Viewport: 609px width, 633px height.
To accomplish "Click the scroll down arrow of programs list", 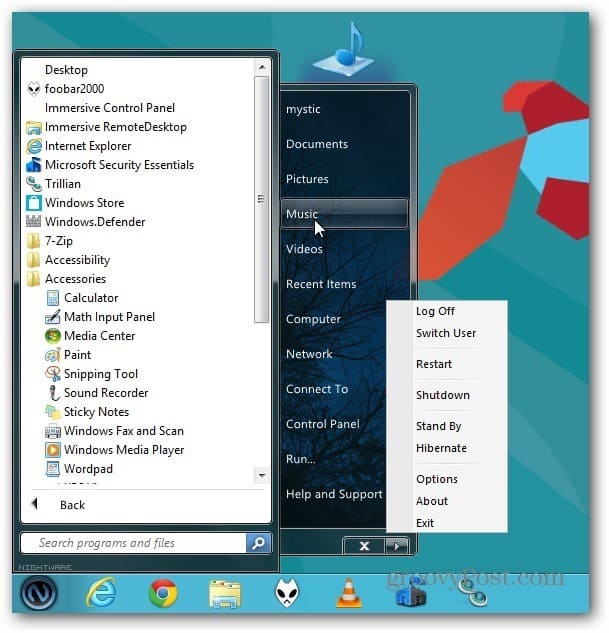I will pyautogui.click(x=262, y=475).
